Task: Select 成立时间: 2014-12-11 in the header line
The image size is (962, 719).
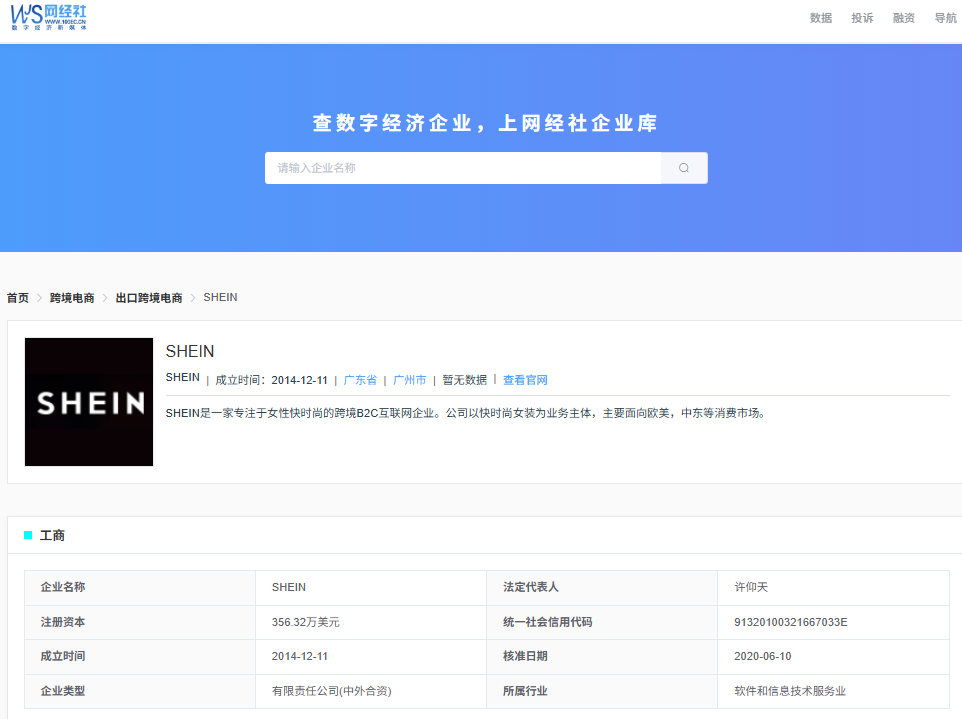Action: pos(271,380)
